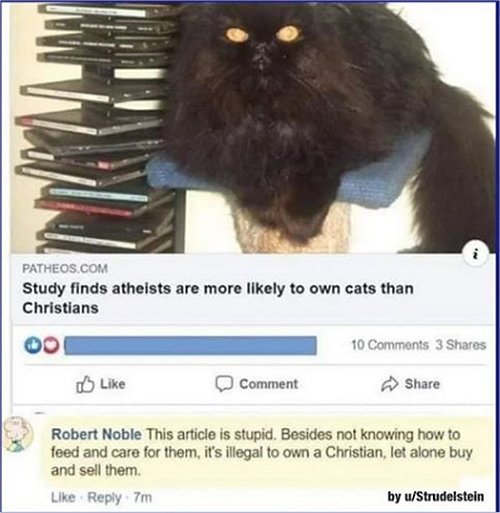Open Robert Noble's profile name link
This screenshot has width=500, height=513.
(96, 434)
